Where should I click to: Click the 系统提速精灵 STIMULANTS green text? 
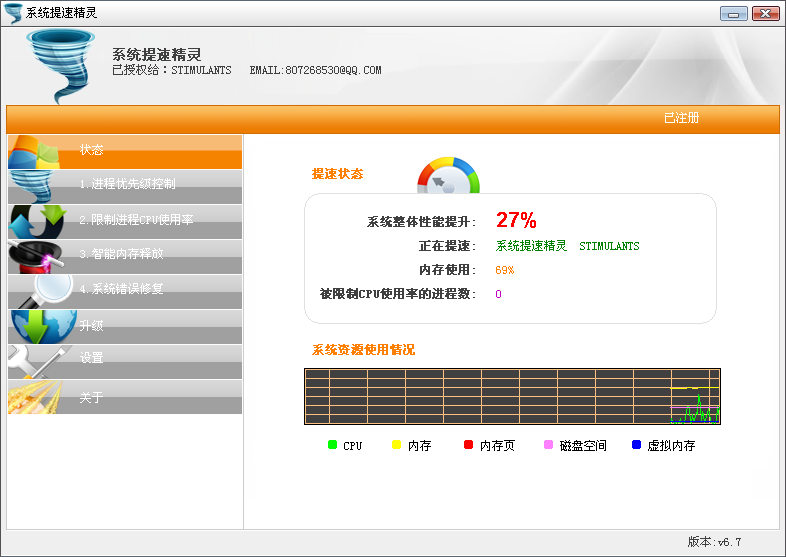tap(567, 246)
